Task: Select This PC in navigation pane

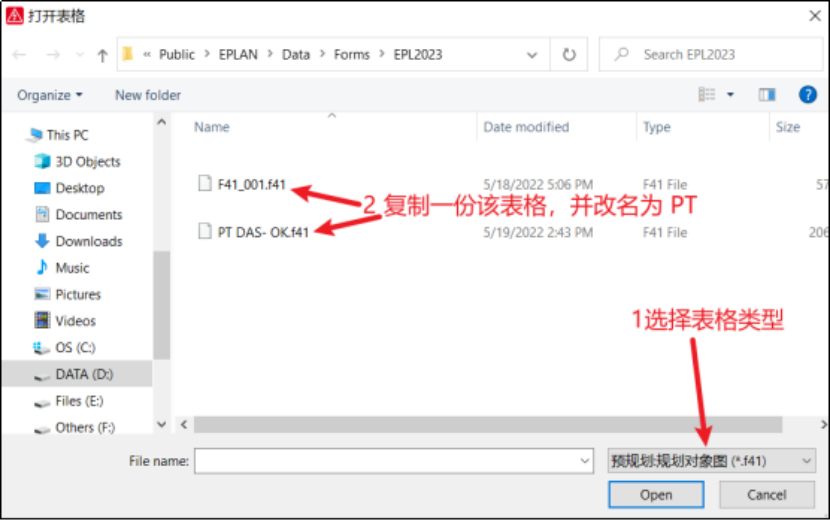Action: pyautogui.click(x=67, y=135)
